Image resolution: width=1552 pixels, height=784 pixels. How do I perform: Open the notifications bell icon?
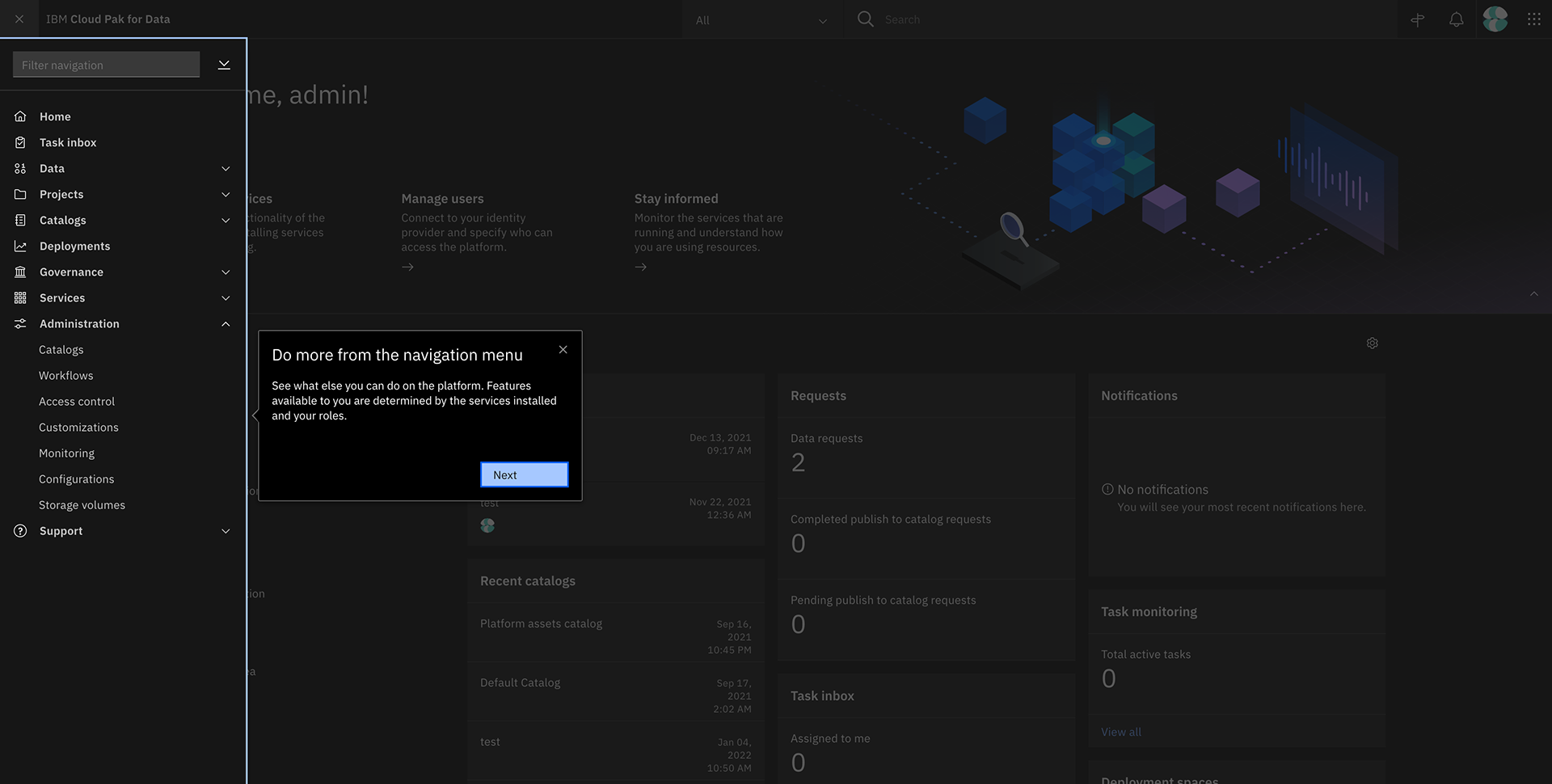[1456, 19]
